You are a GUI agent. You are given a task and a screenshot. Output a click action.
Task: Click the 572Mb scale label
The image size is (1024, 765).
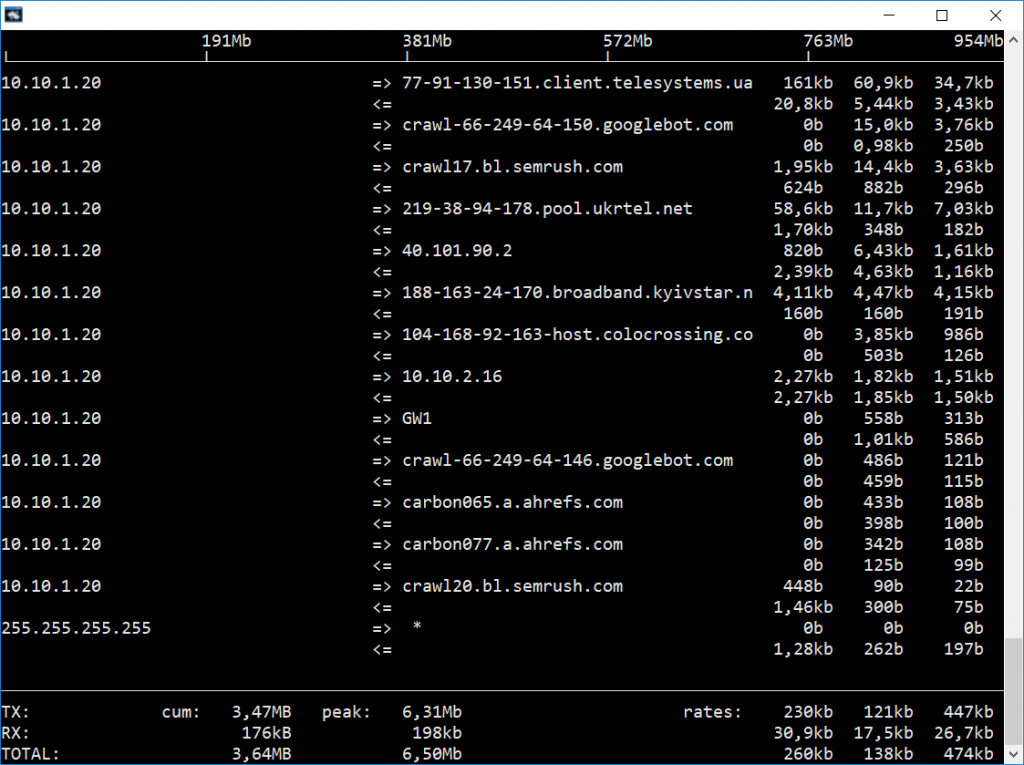coord(628,41)
